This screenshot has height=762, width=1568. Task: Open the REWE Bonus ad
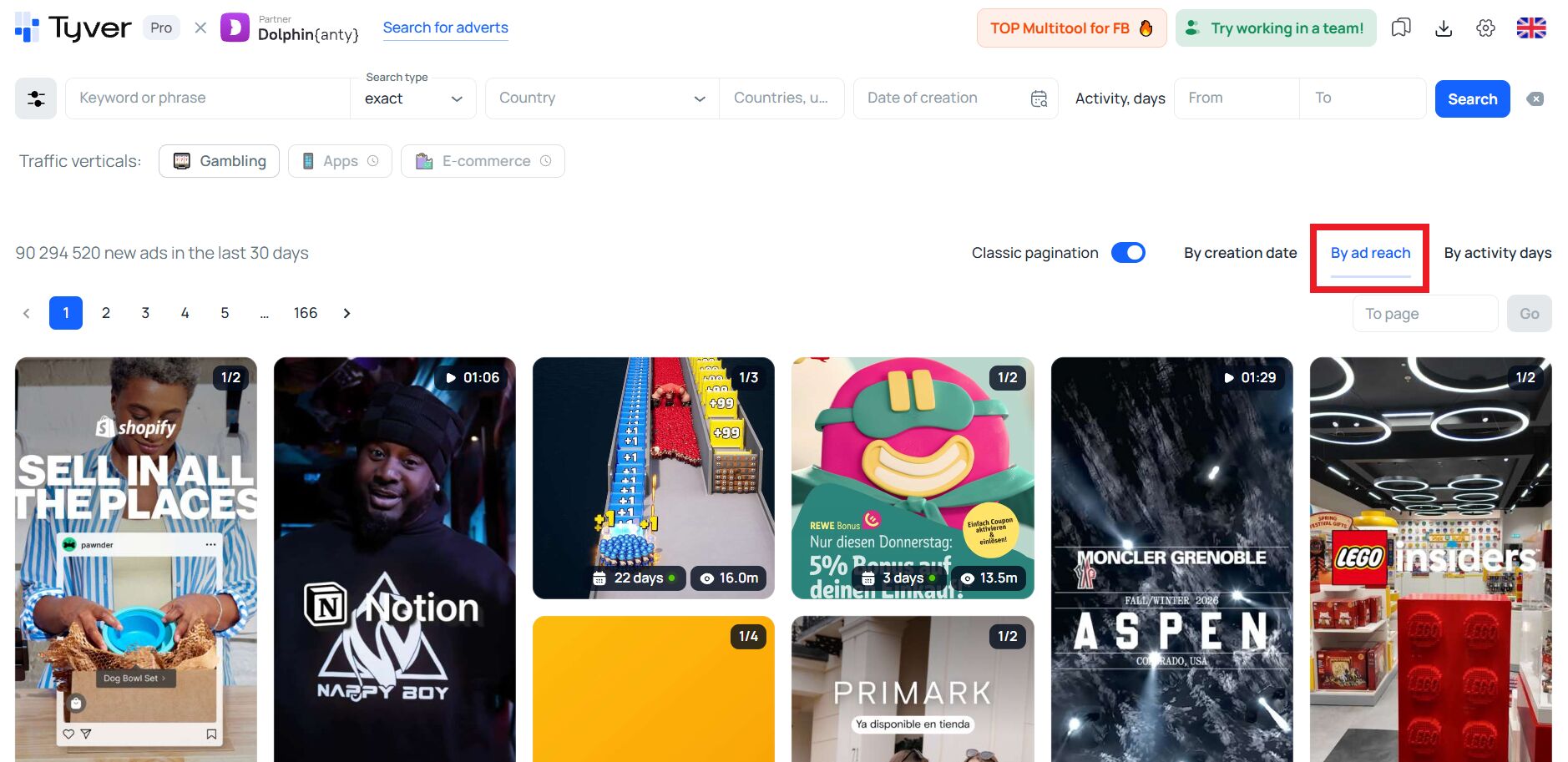913,478
